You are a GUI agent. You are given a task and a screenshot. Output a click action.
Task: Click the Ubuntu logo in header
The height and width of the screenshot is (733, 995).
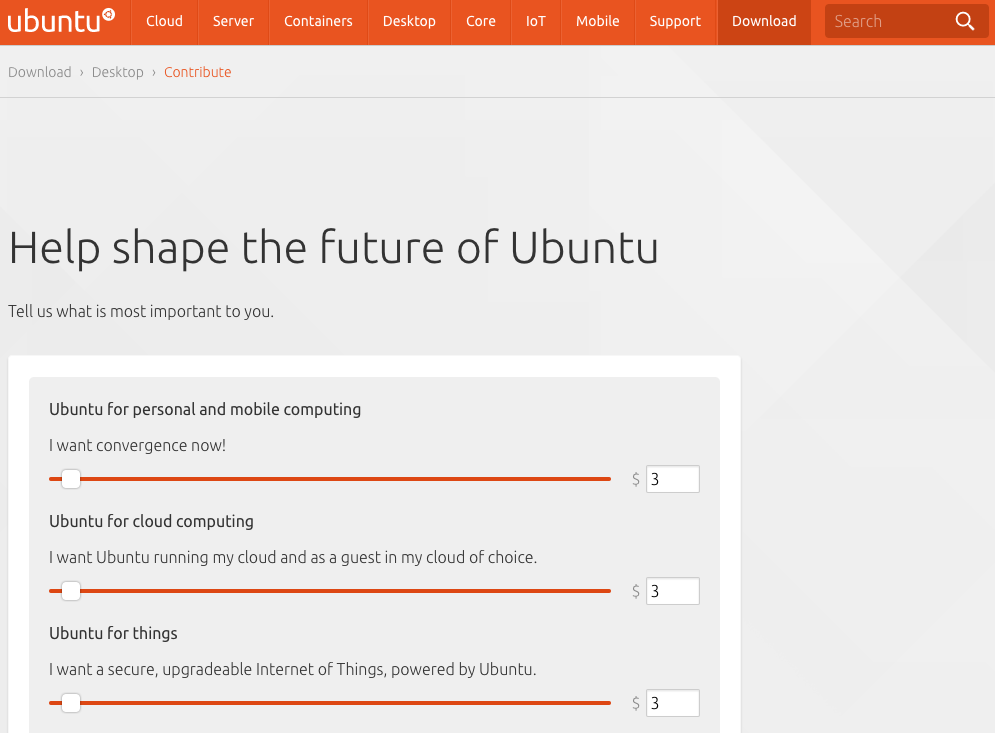coord(61,21)
